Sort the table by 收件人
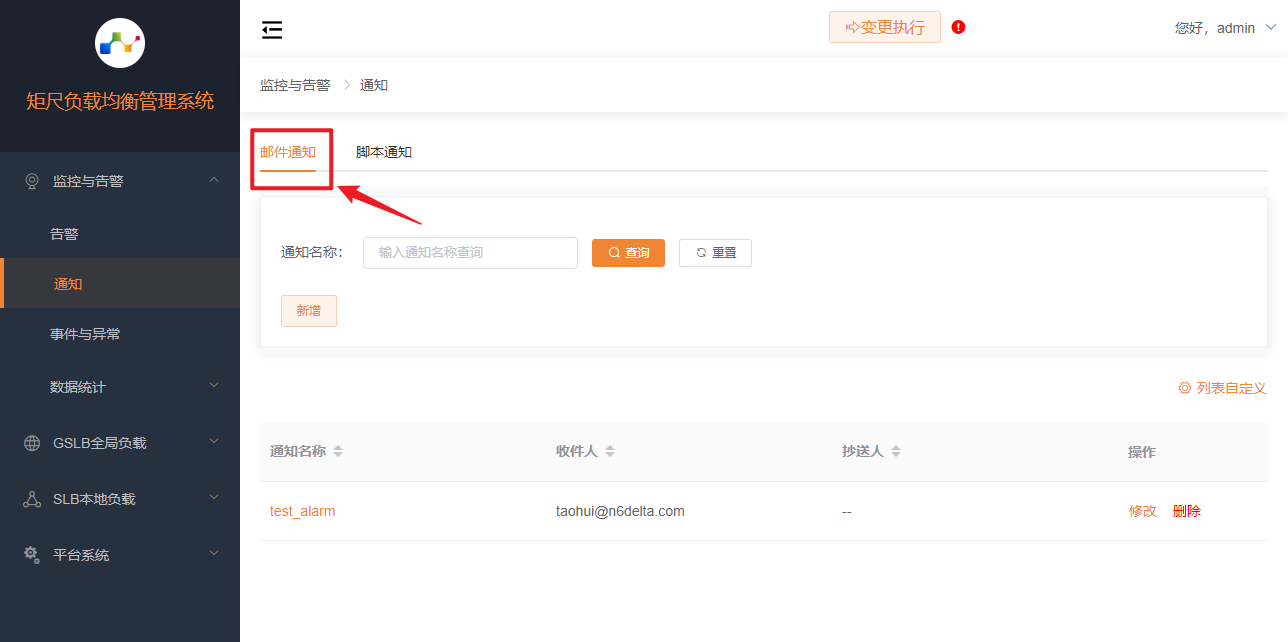This screenshot has height=642, width=1288. coord(610,452)
